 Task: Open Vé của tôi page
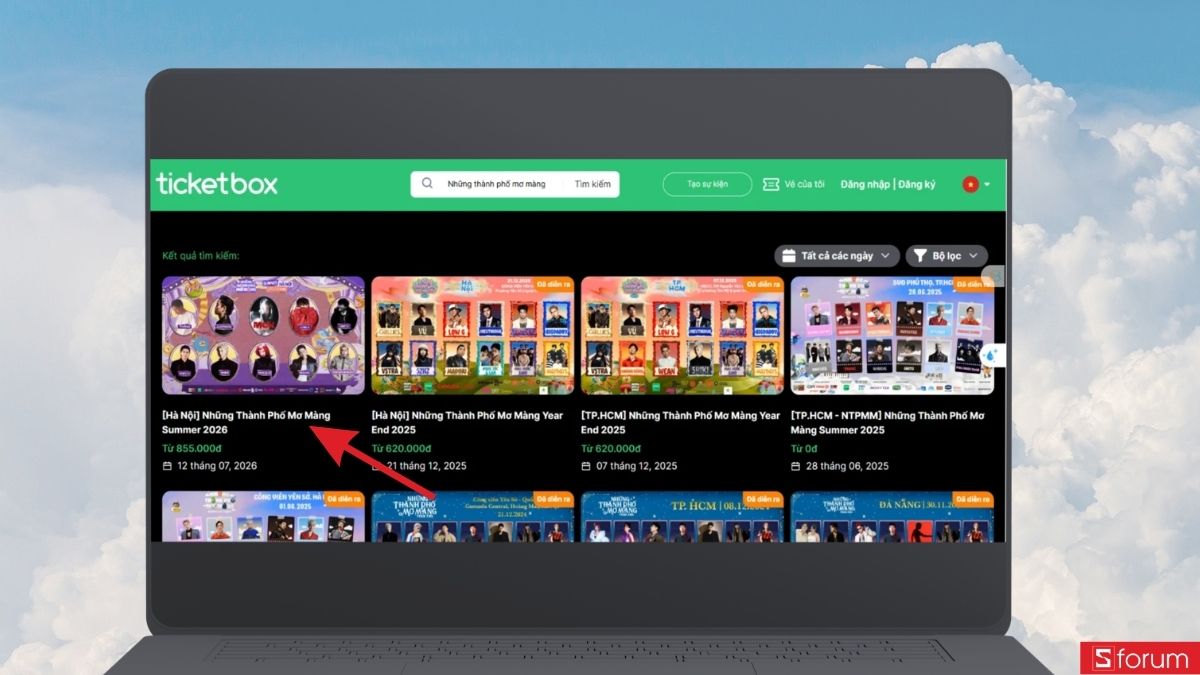coord(804,184)
